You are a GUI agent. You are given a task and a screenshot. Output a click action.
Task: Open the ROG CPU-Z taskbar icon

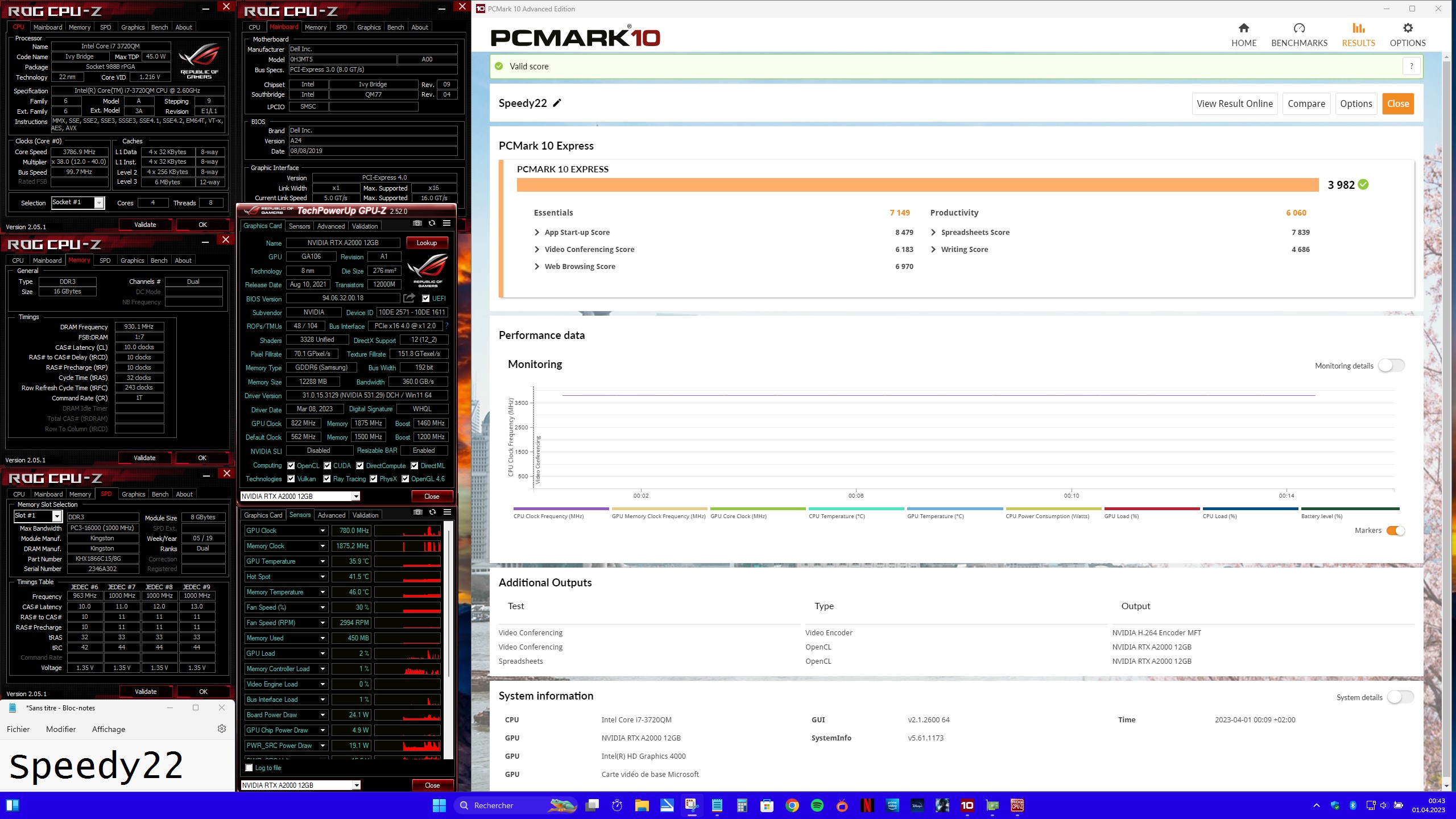click(x=1017, y=805)
